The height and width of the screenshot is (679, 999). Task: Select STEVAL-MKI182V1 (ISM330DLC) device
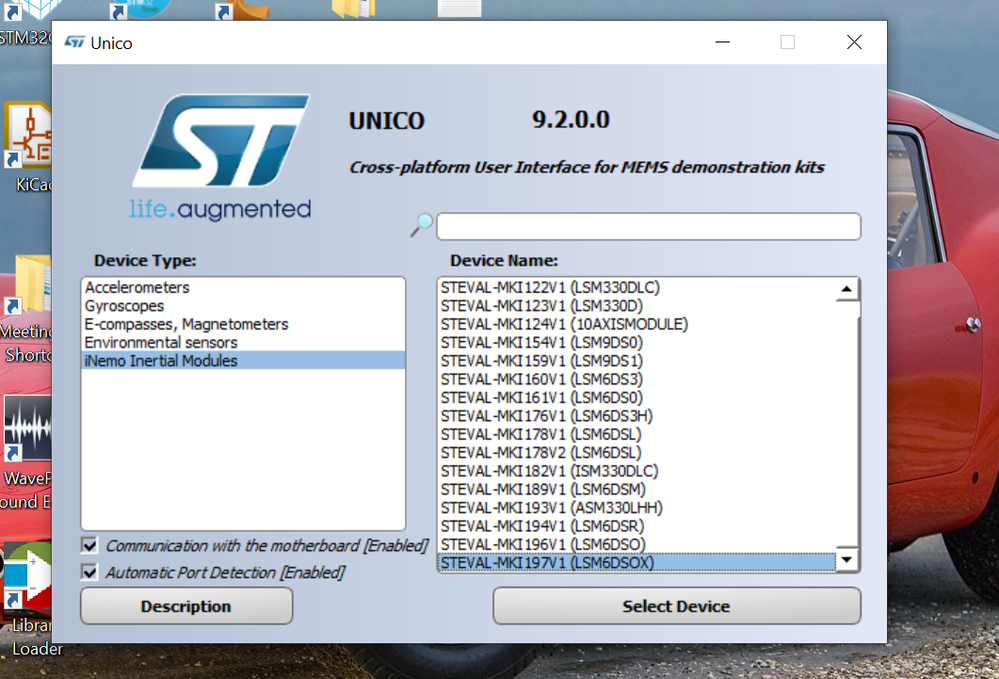point(636,471)
